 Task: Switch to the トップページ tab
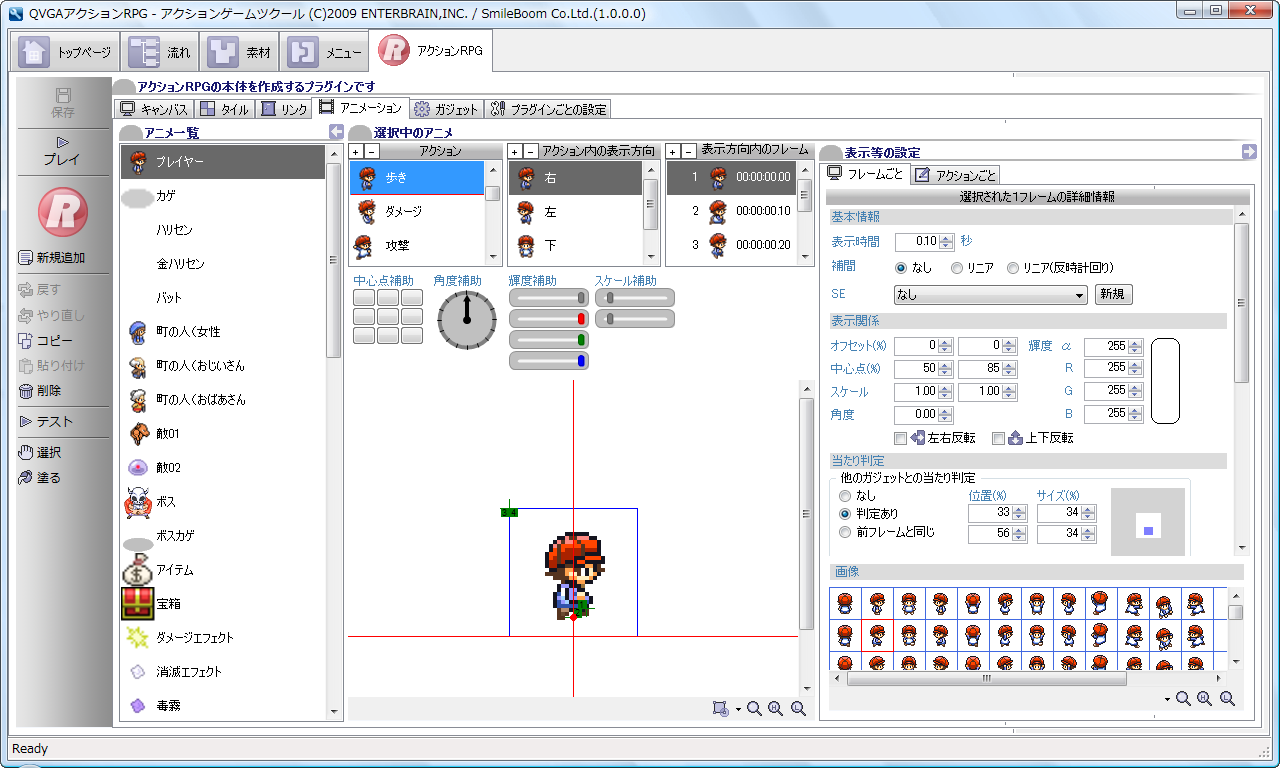[x=65, y=52]
